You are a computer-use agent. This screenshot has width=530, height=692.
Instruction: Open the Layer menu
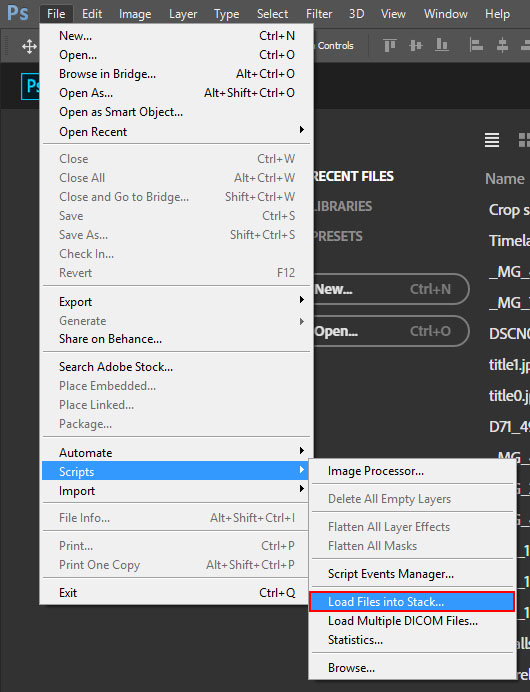[183, 14]
